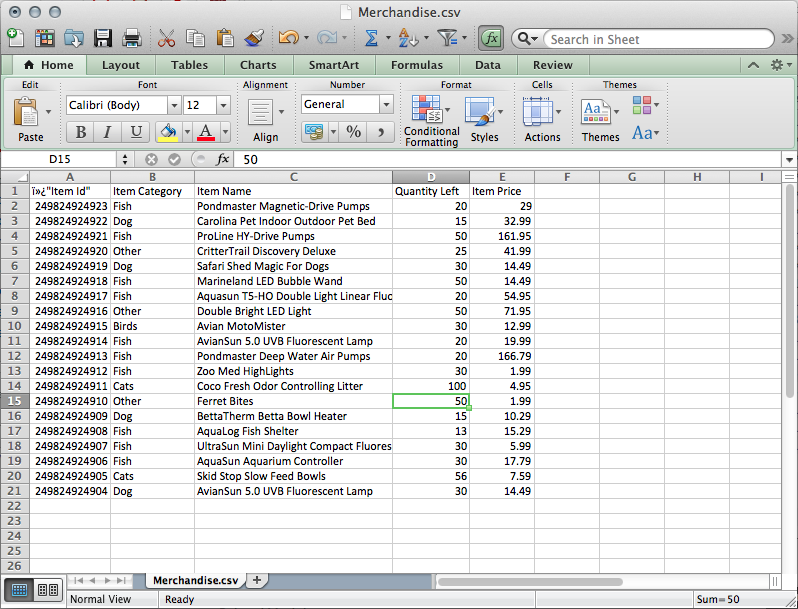
Task: Open the font size dropdown
Action: (223, 105)
